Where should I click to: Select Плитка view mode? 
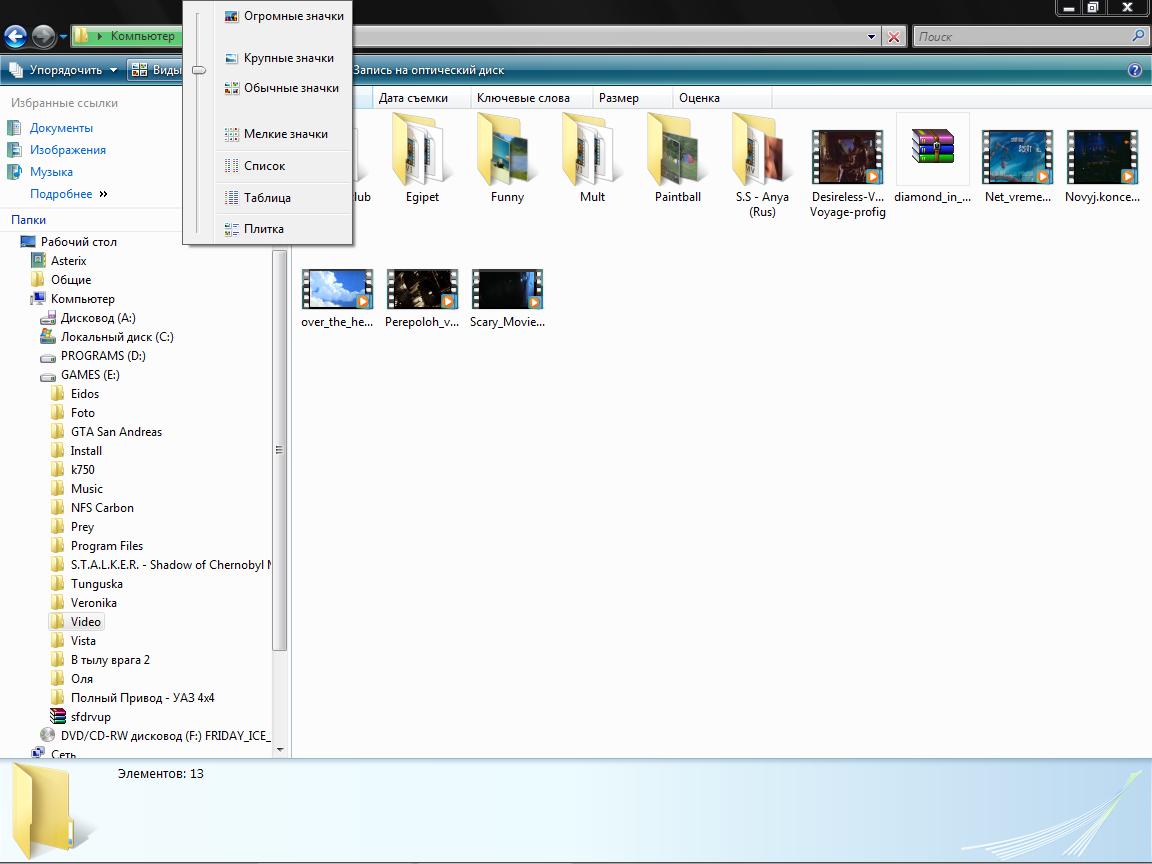(x=264, y=229)
